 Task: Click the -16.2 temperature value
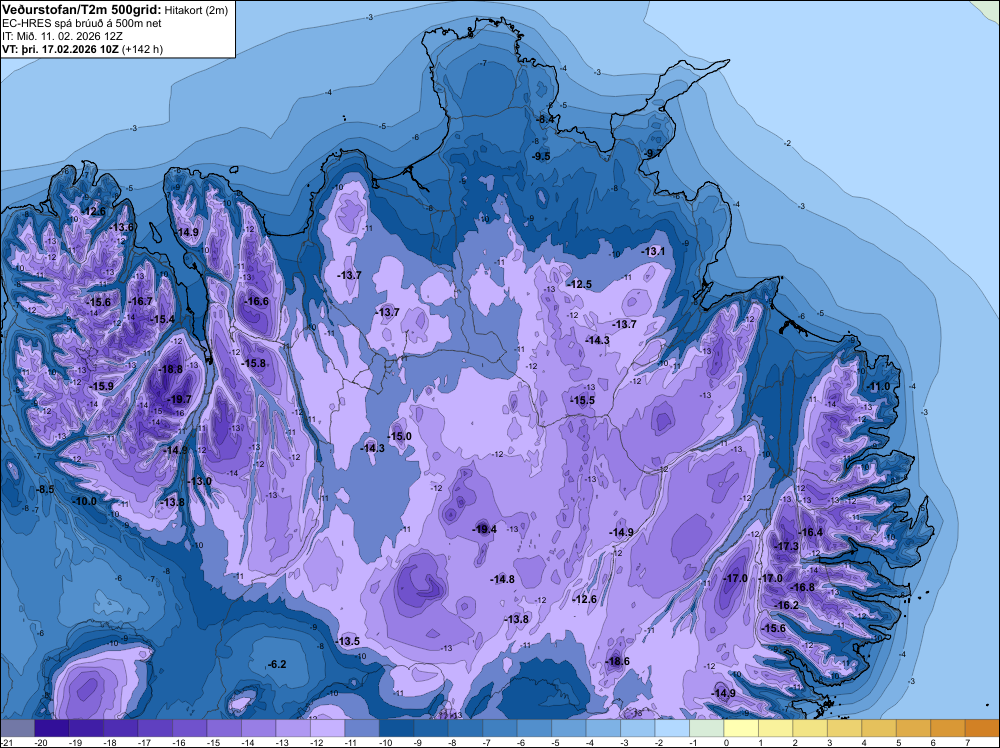click(786, 605)
